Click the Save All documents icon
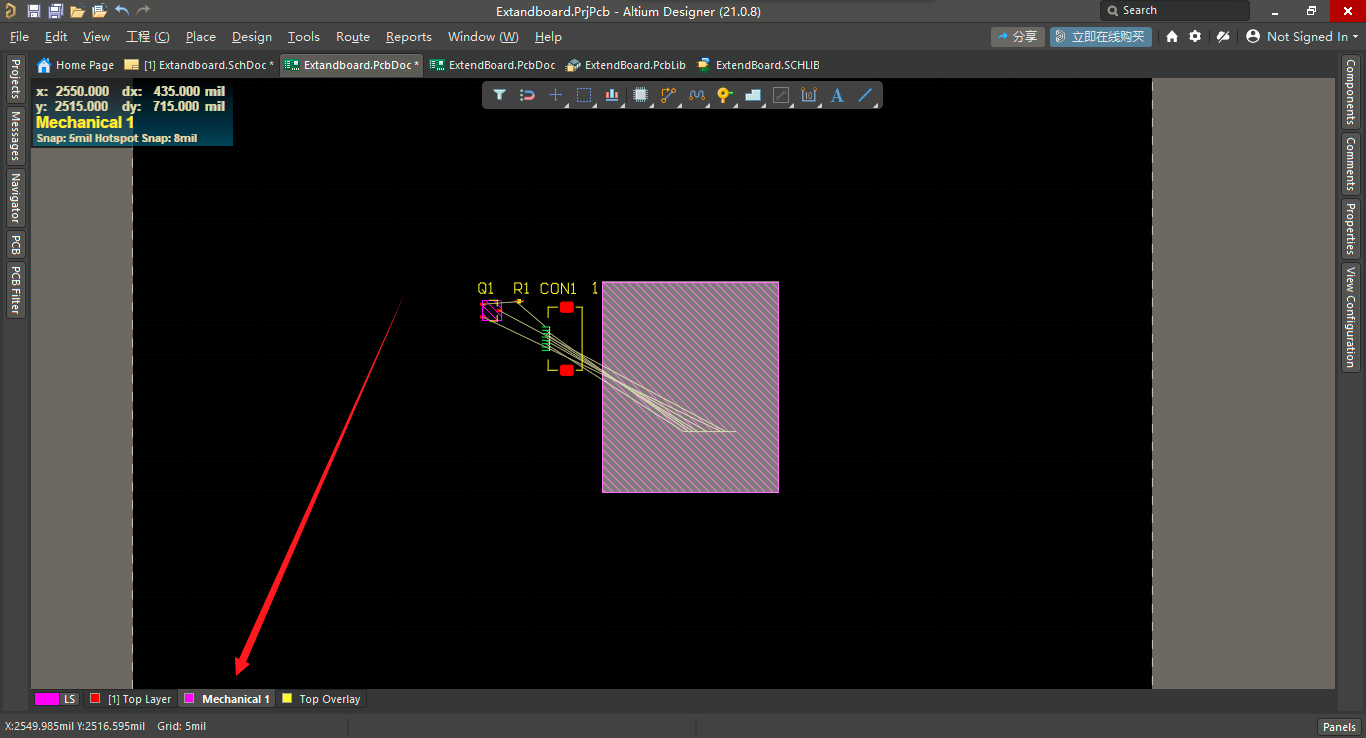The height and width of the screenshot is (738, 1366). click(56, 11)
